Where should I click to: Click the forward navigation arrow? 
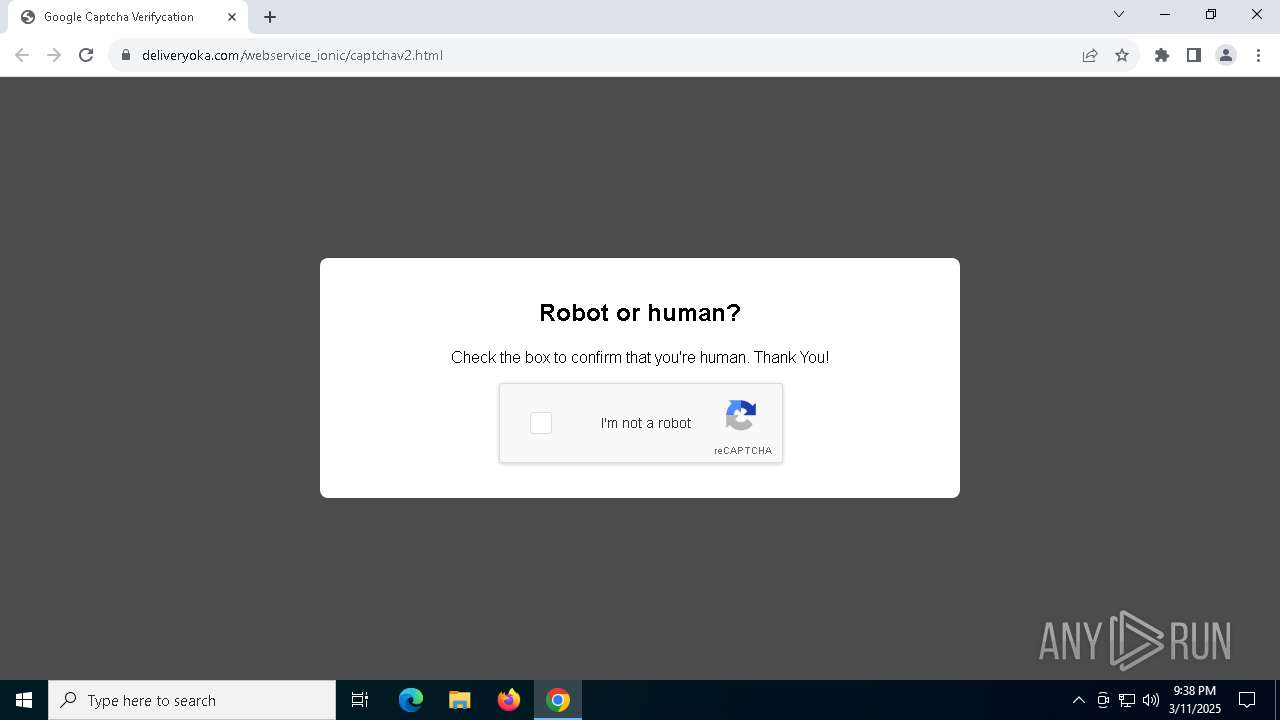coord(54,55)
